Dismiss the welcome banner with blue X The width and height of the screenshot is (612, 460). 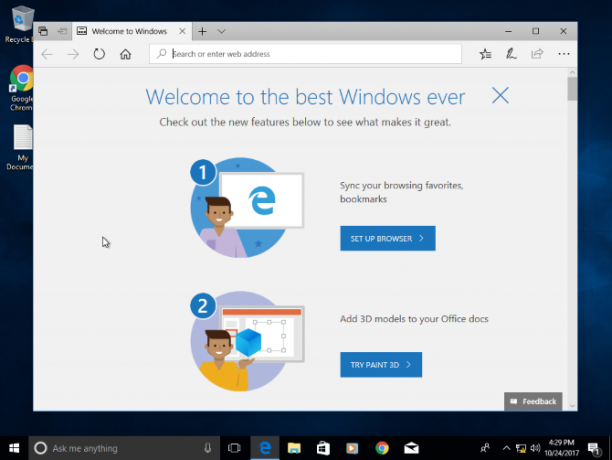tap(500, 96)
